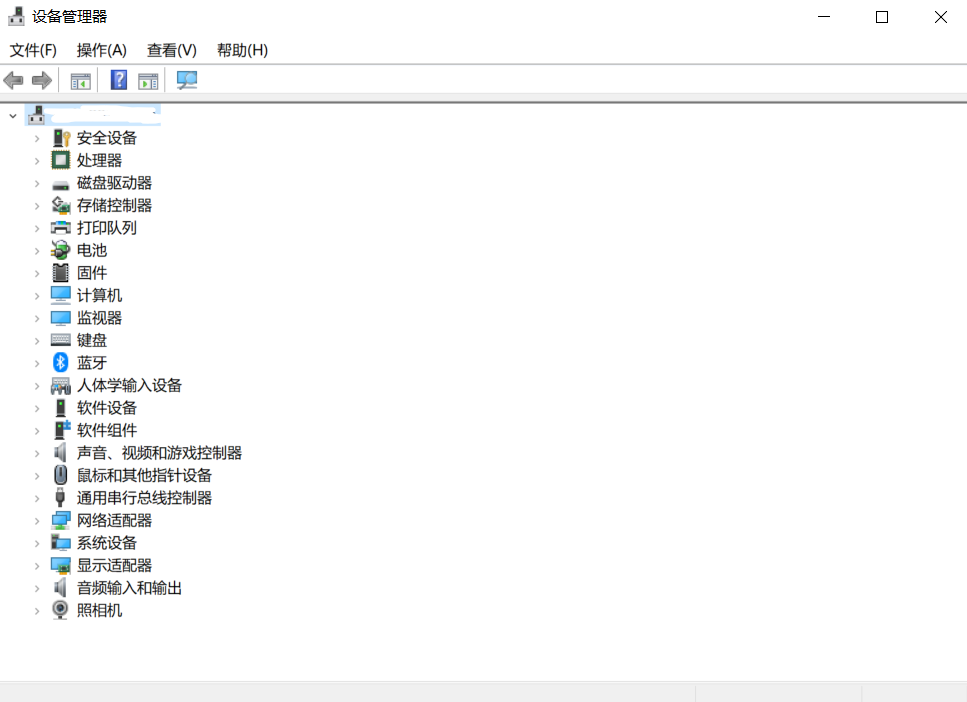Viewport: 967px width, 702px height.
Task: Click the print queue (打印队列) printer icon
Action: [61, 228]
